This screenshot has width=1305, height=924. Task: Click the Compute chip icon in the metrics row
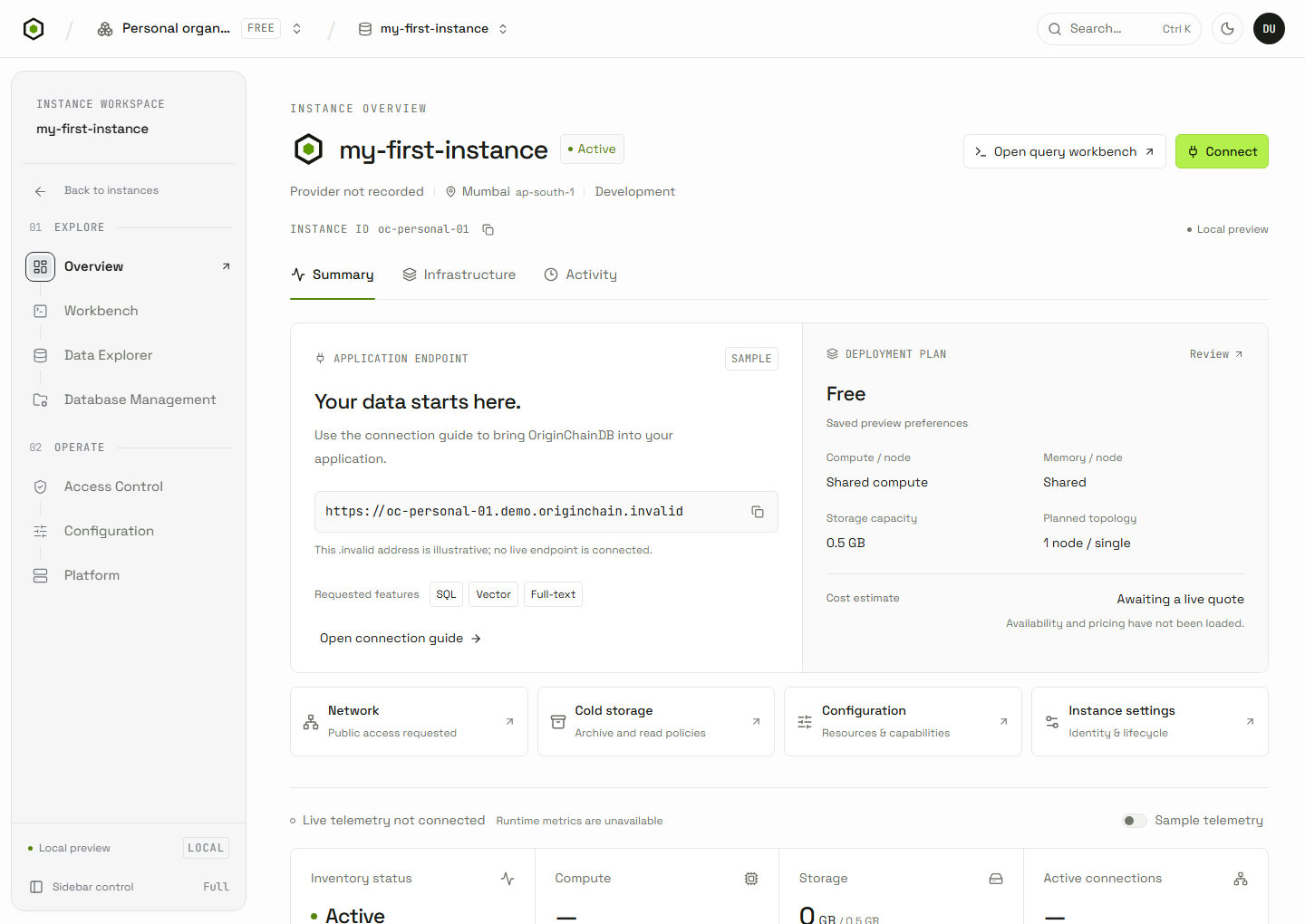point(751,879)
